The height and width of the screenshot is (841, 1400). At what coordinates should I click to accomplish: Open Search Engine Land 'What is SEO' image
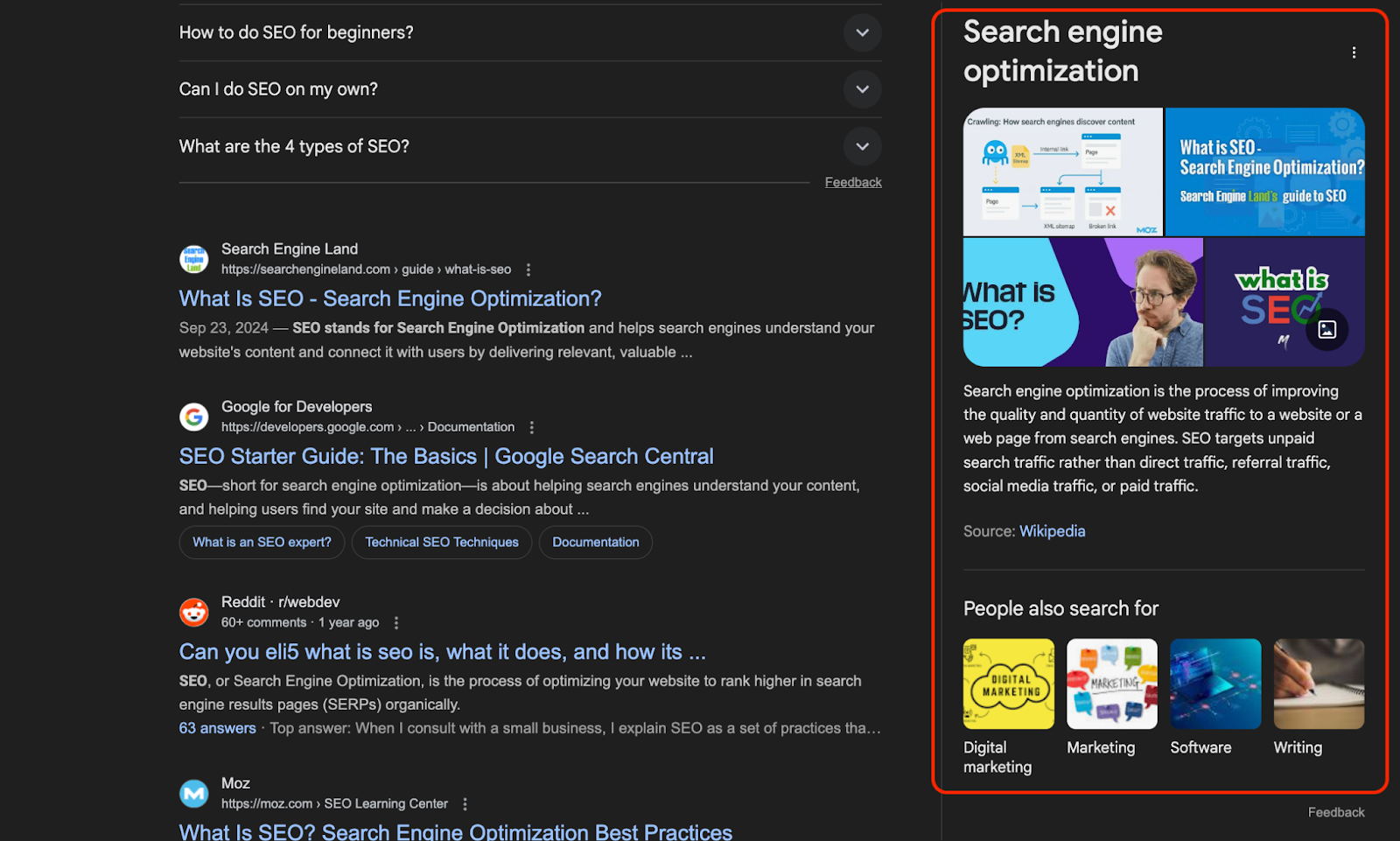click(x=1265, y=172)
